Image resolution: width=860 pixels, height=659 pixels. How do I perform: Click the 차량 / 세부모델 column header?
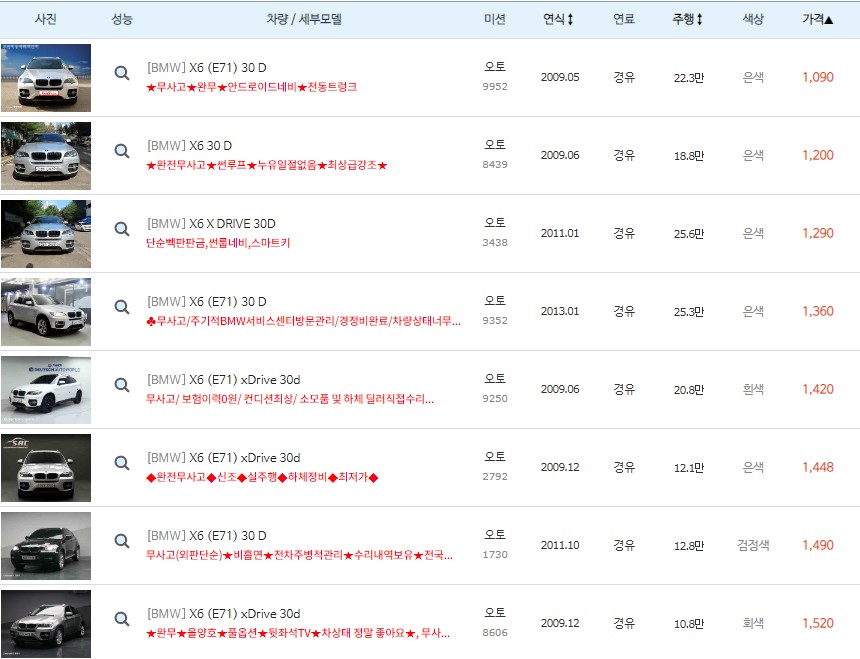click(304, 19)
